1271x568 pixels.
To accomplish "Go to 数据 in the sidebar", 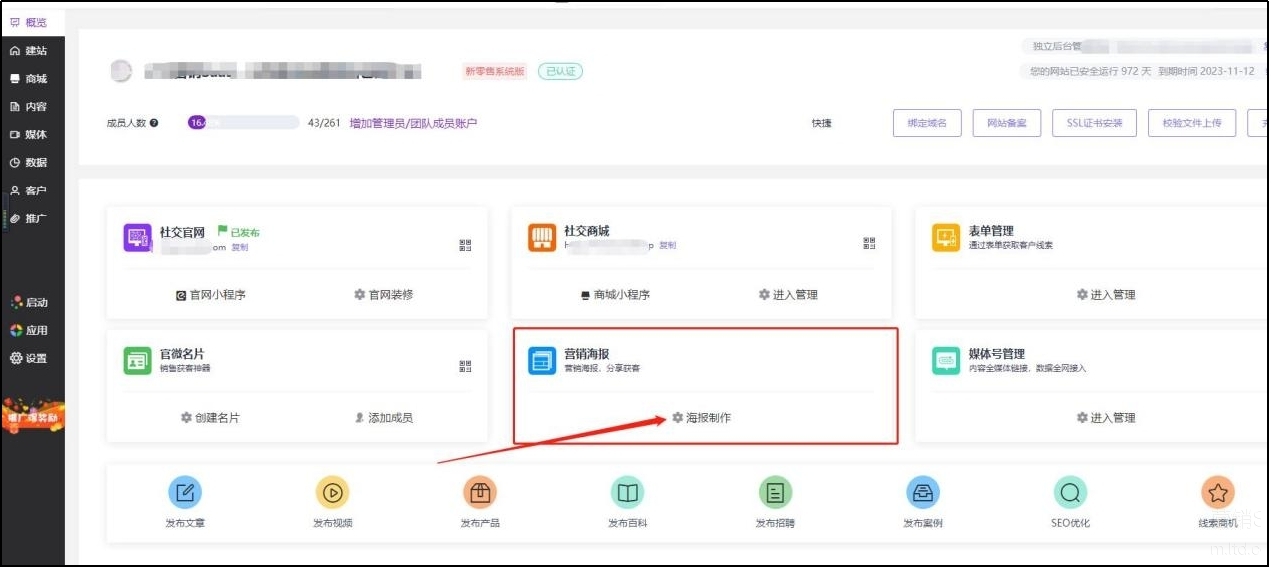I will 29,163.
